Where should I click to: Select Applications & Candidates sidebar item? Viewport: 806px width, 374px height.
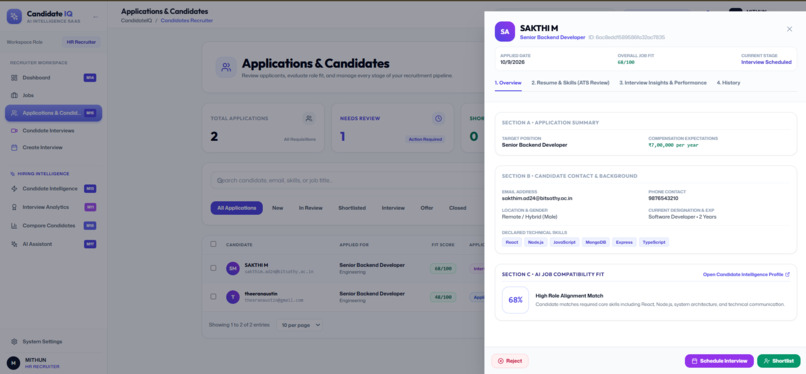click(x=53, y=113)
